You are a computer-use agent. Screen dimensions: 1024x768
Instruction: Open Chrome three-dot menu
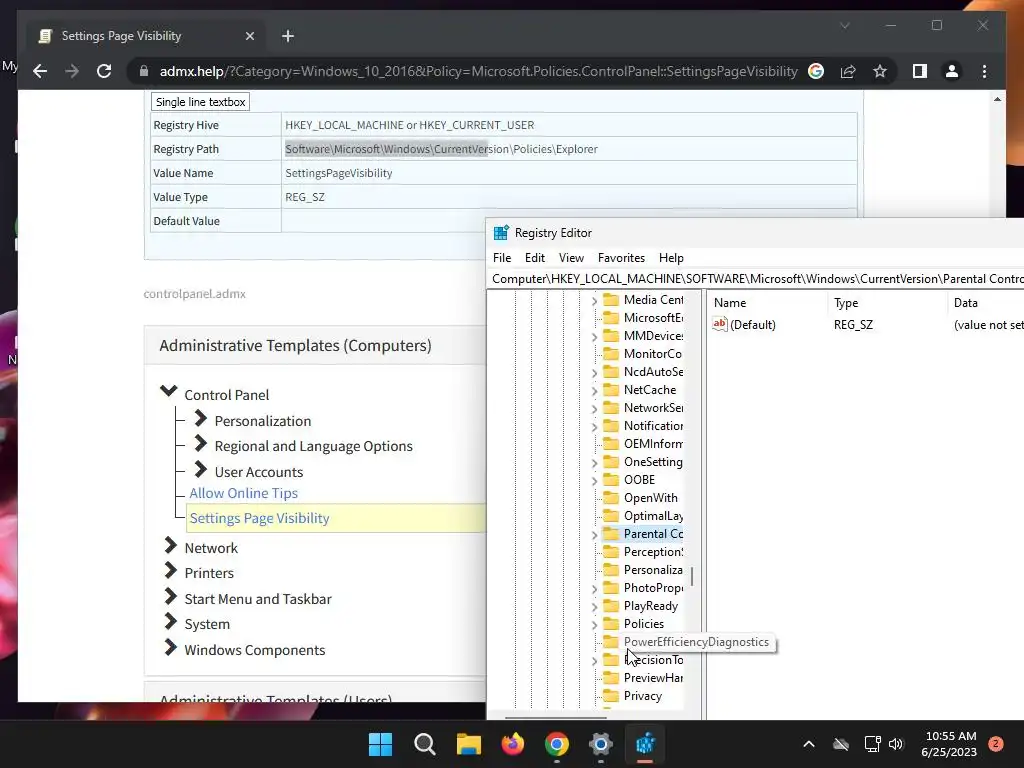(x=985, y=71)
